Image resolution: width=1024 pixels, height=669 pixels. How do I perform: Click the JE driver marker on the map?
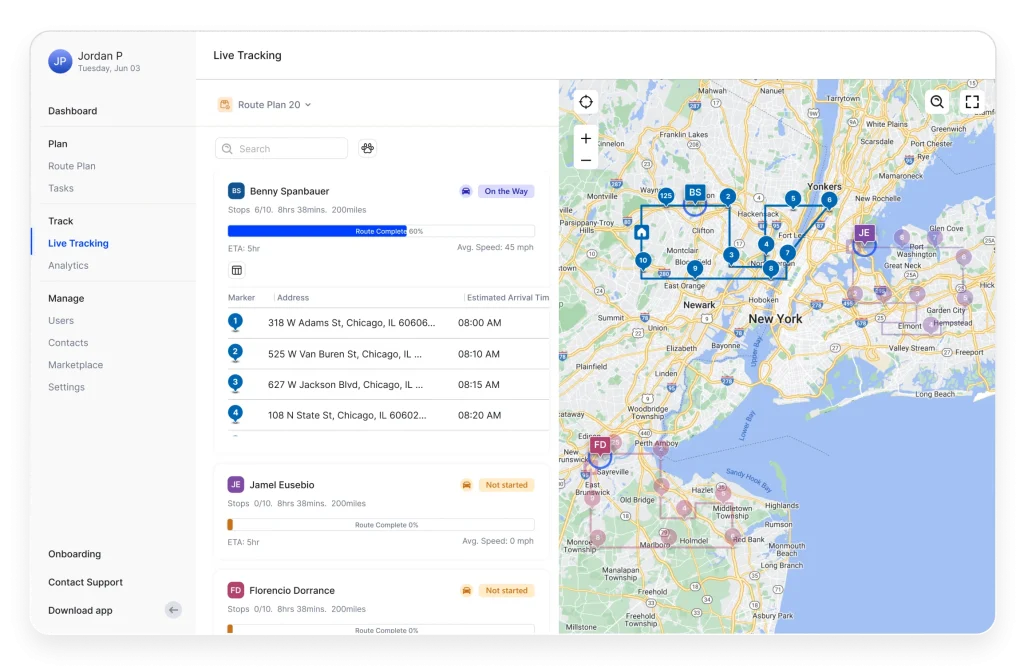tap(864, 234)
